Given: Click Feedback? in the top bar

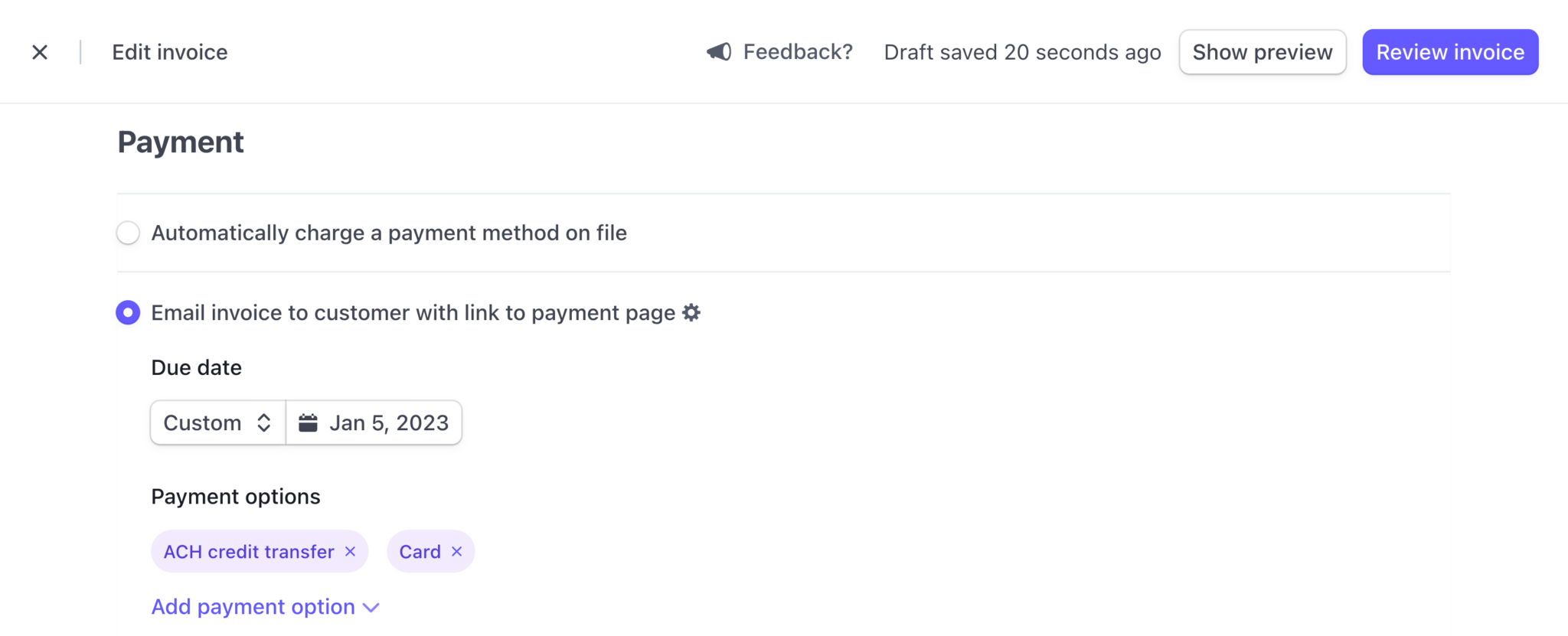Looking at the screenshot, I should [x=798, y=51].
